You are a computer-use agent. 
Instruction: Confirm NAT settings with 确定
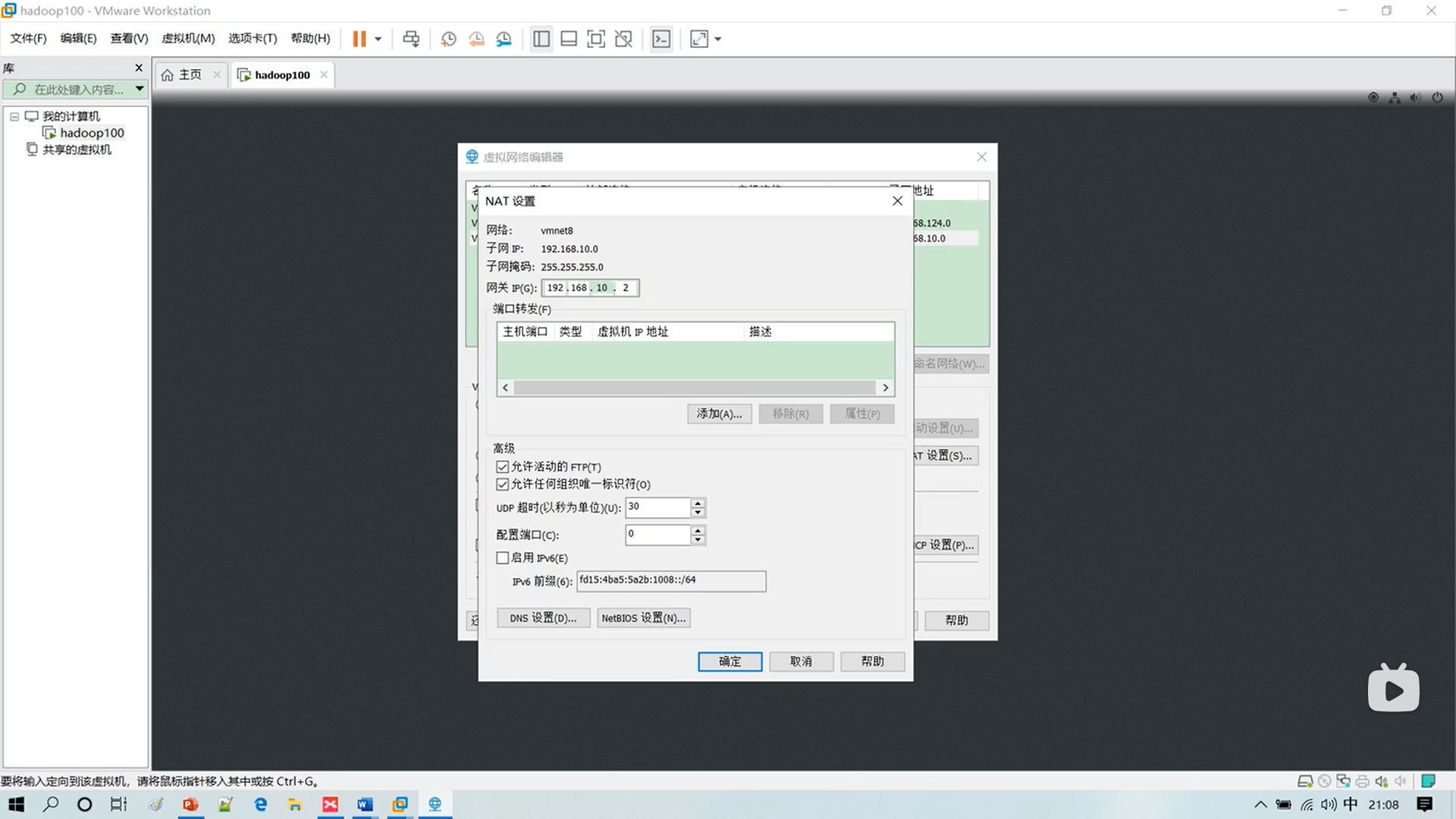coord(730,661)
